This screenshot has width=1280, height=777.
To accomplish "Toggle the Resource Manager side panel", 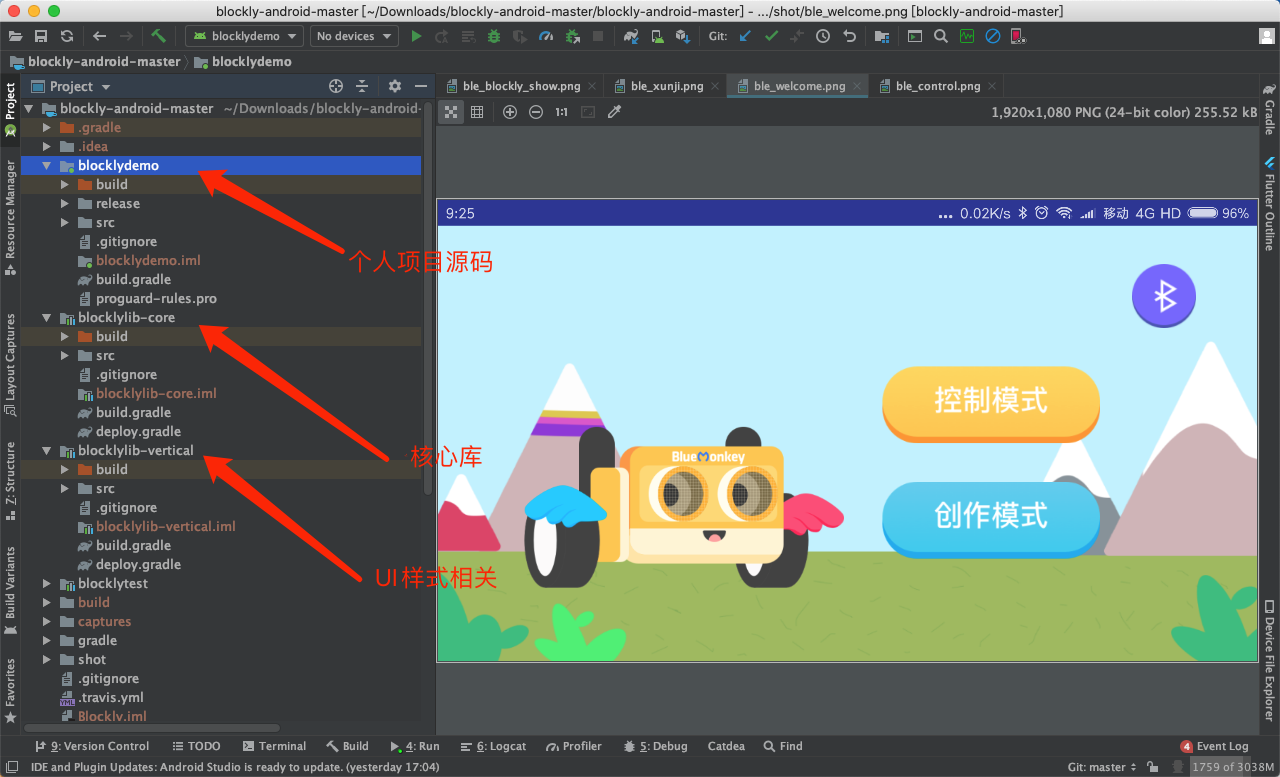I will 10,216.
